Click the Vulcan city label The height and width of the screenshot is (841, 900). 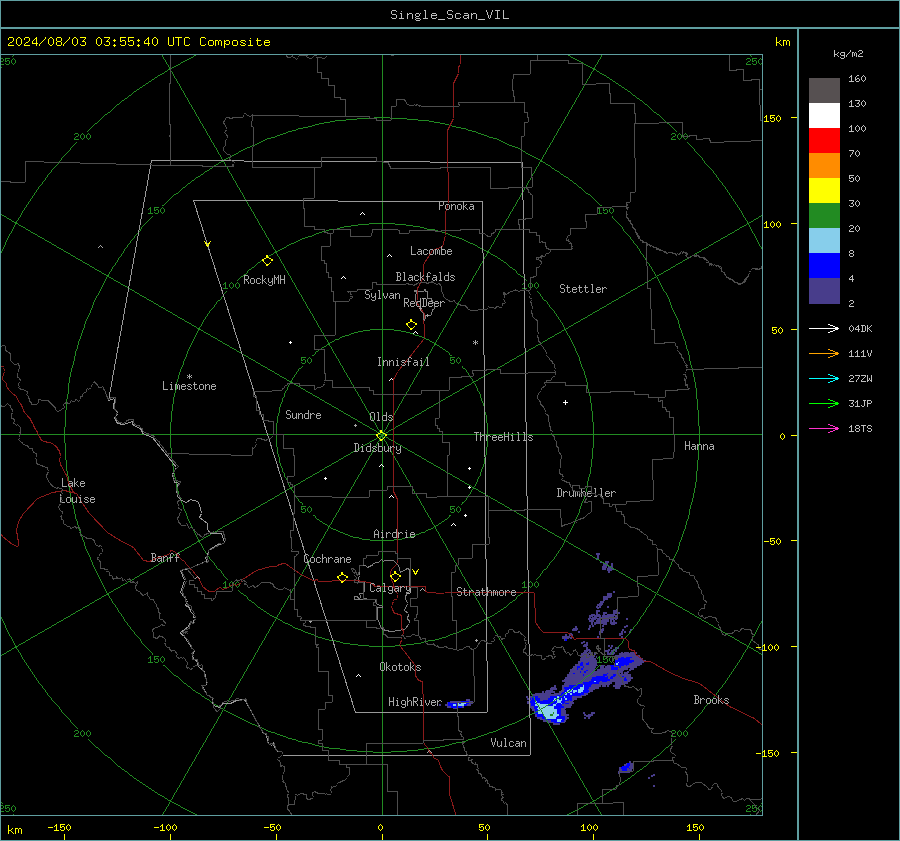[508, 743]
